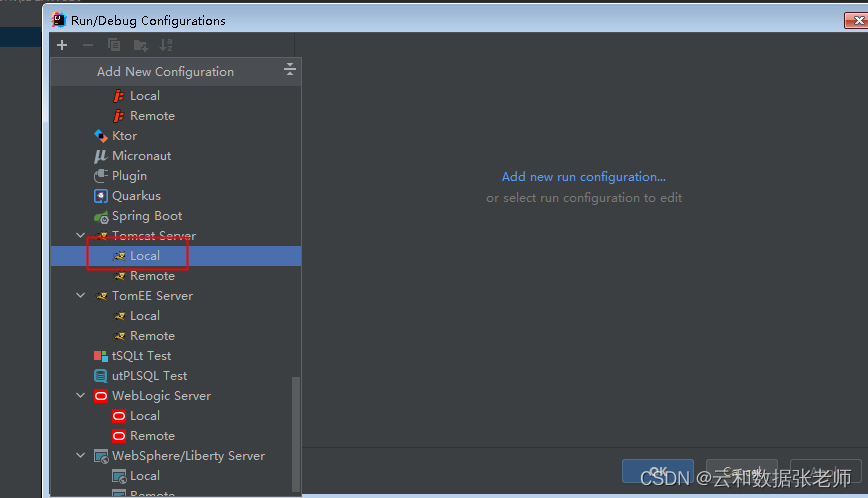Click the sort configurations alphabetically icon
Screen dimensions: 868x498
coord(166,45)
